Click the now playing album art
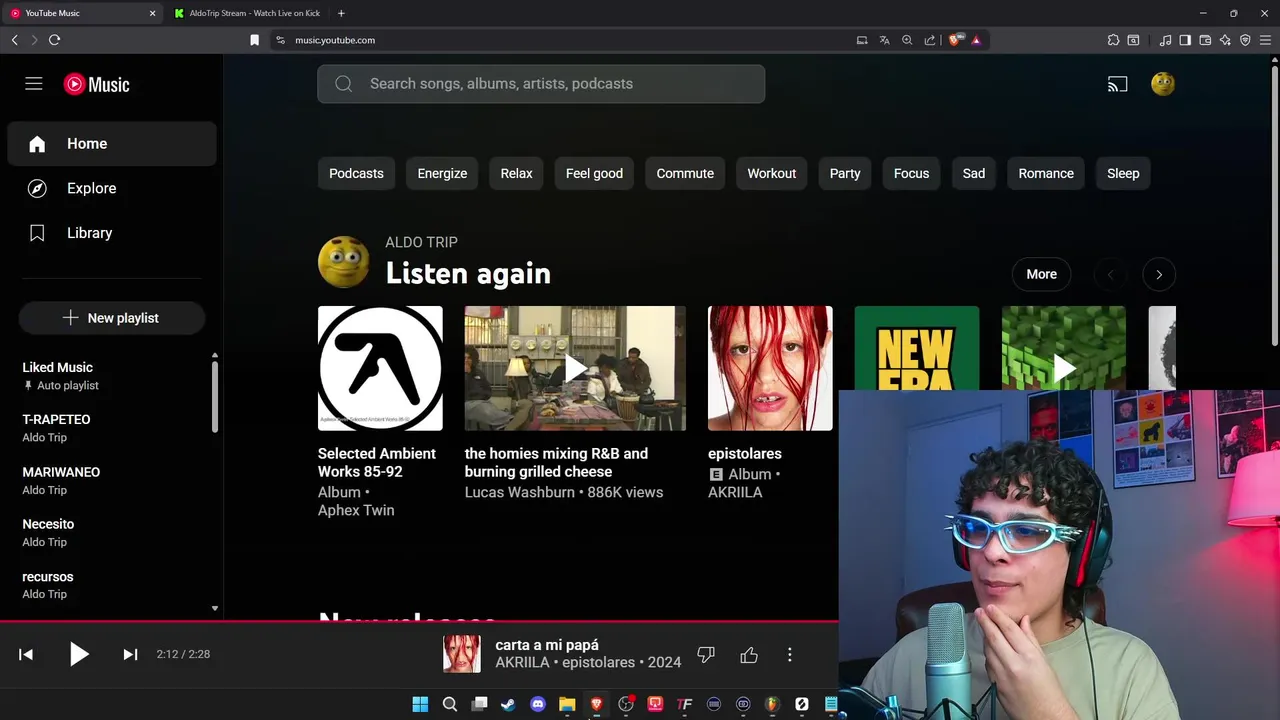This screenshot has width=1280, height=720. tap(462, 654)
